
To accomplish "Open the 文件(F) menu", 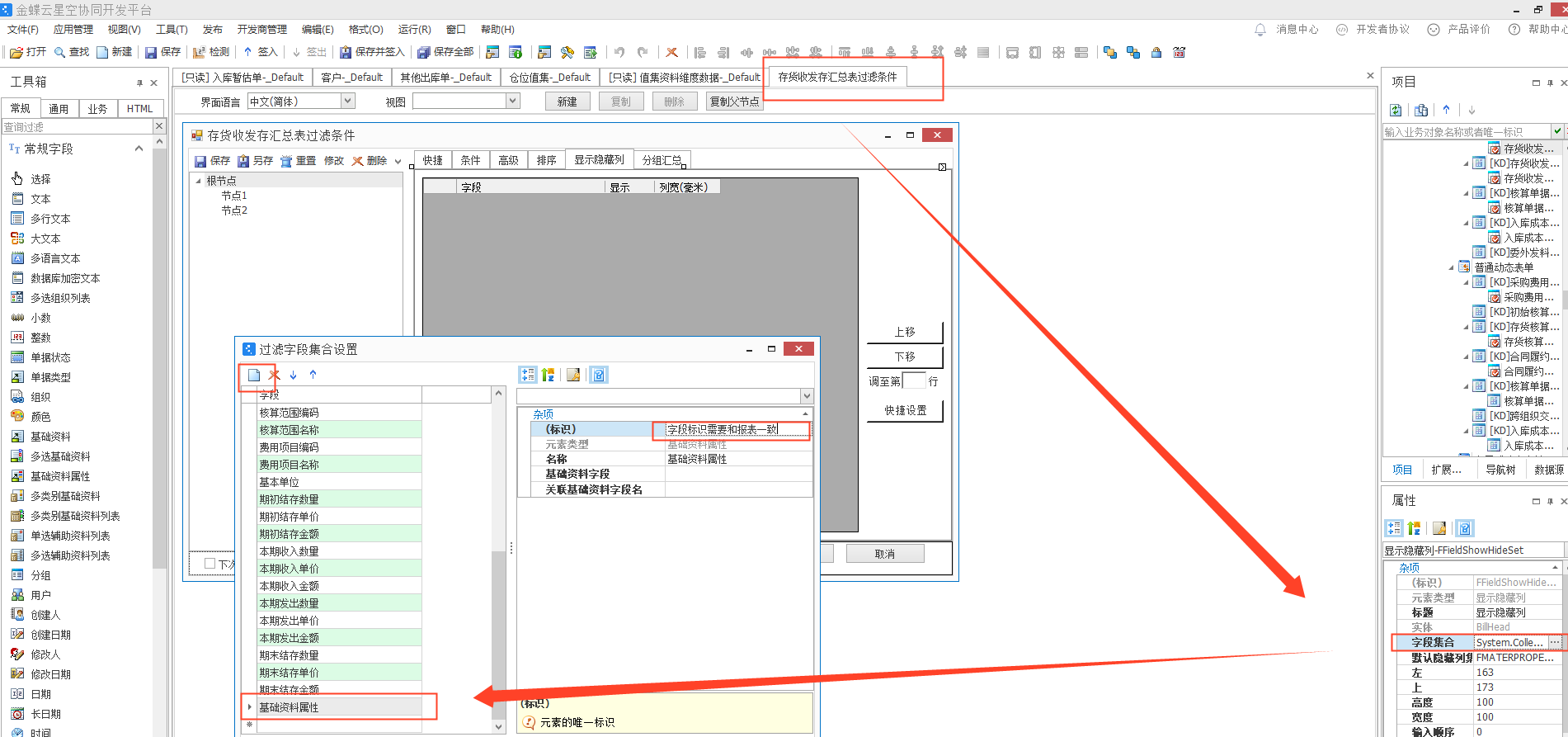I will tap(23, 29).
